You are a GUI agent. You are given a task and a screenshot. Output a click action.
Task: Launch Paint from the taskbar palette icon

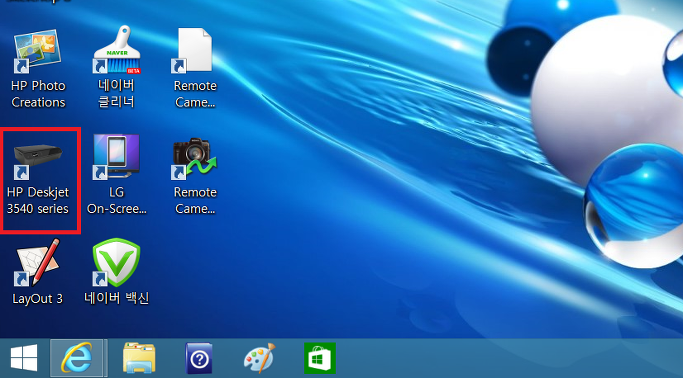click(x=260, y=358)
